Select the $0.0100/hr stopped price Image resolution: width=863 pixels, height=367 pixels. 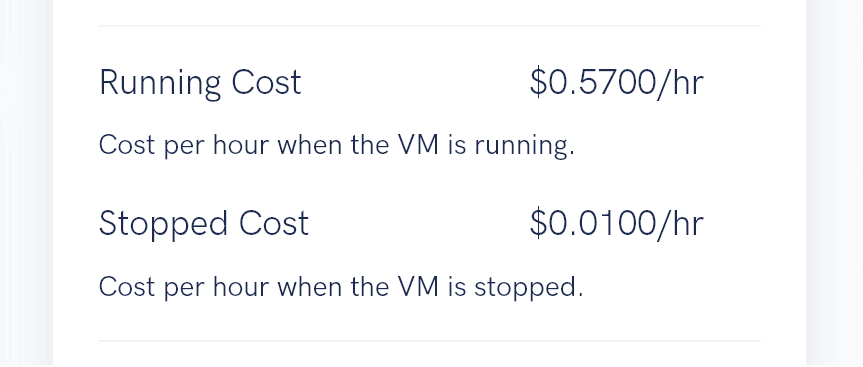coord(616,223)
